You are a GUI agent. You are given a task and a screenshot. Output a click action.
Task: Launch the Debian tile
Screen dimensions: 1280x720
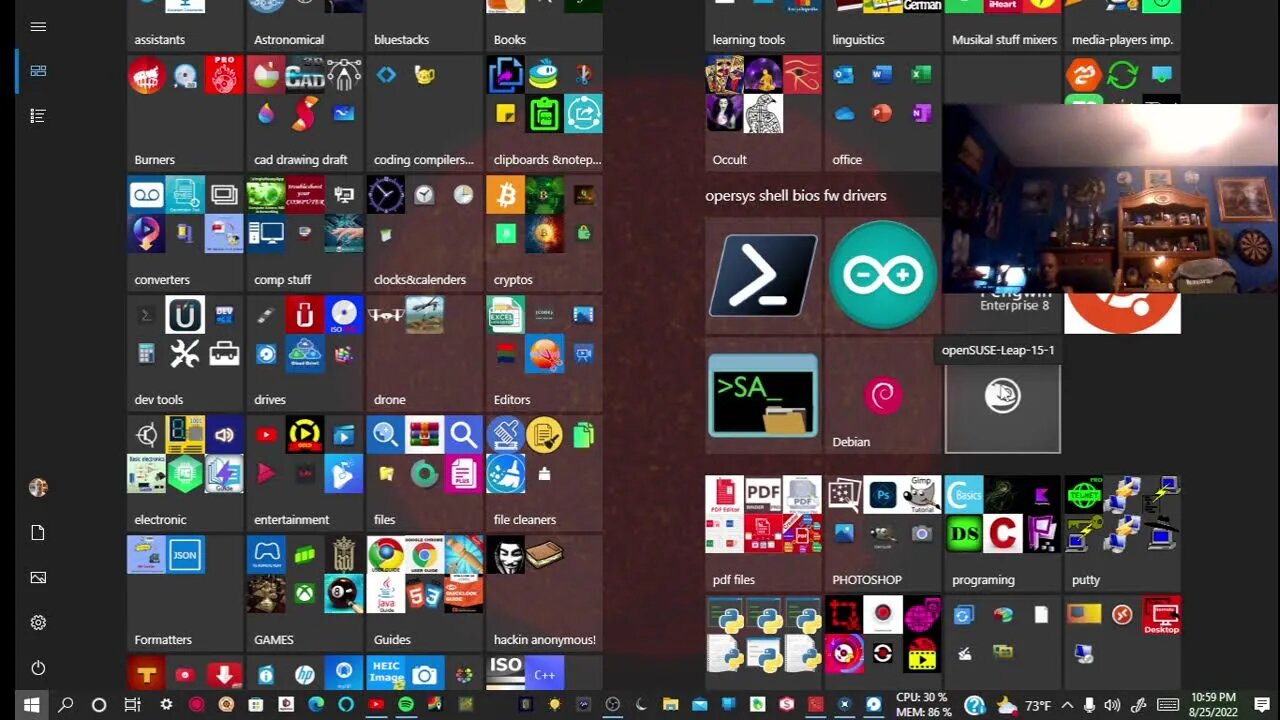[x=883, y=396]
